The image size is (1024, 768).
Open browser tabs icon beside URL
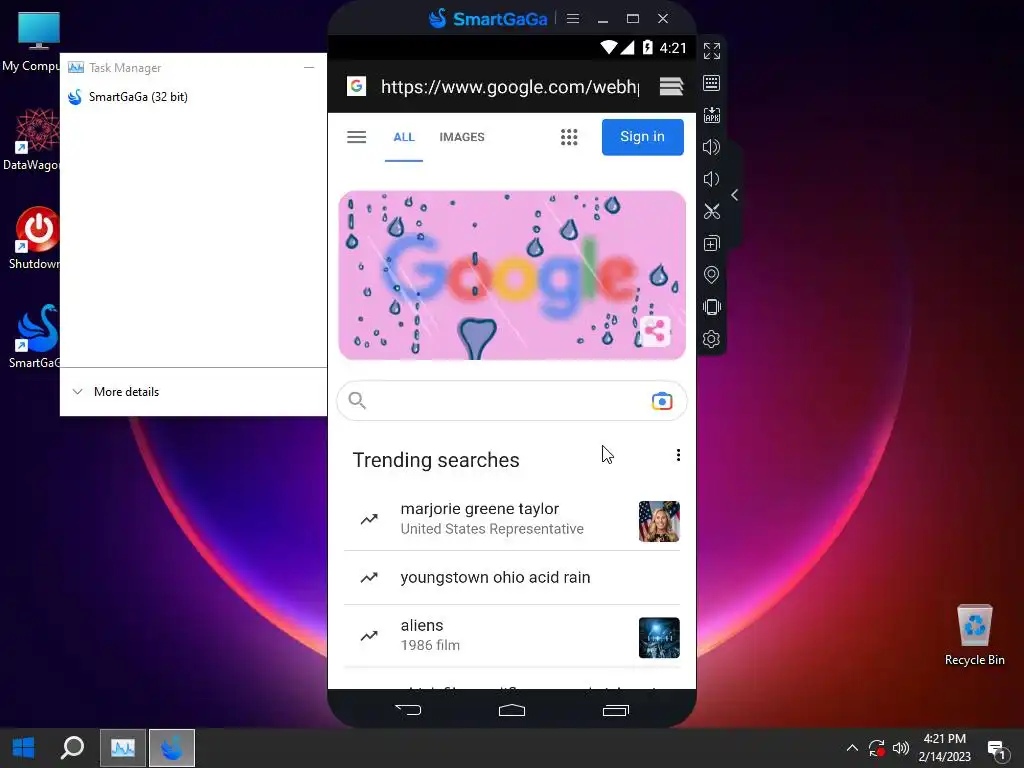pos(671,86)
